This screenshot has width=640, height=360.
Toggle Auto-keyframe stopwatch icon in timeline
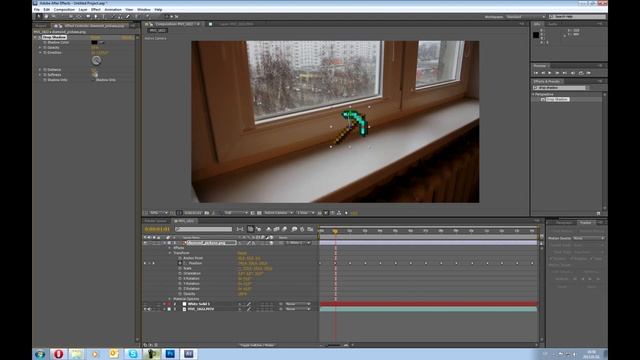[x=302, y=229]
